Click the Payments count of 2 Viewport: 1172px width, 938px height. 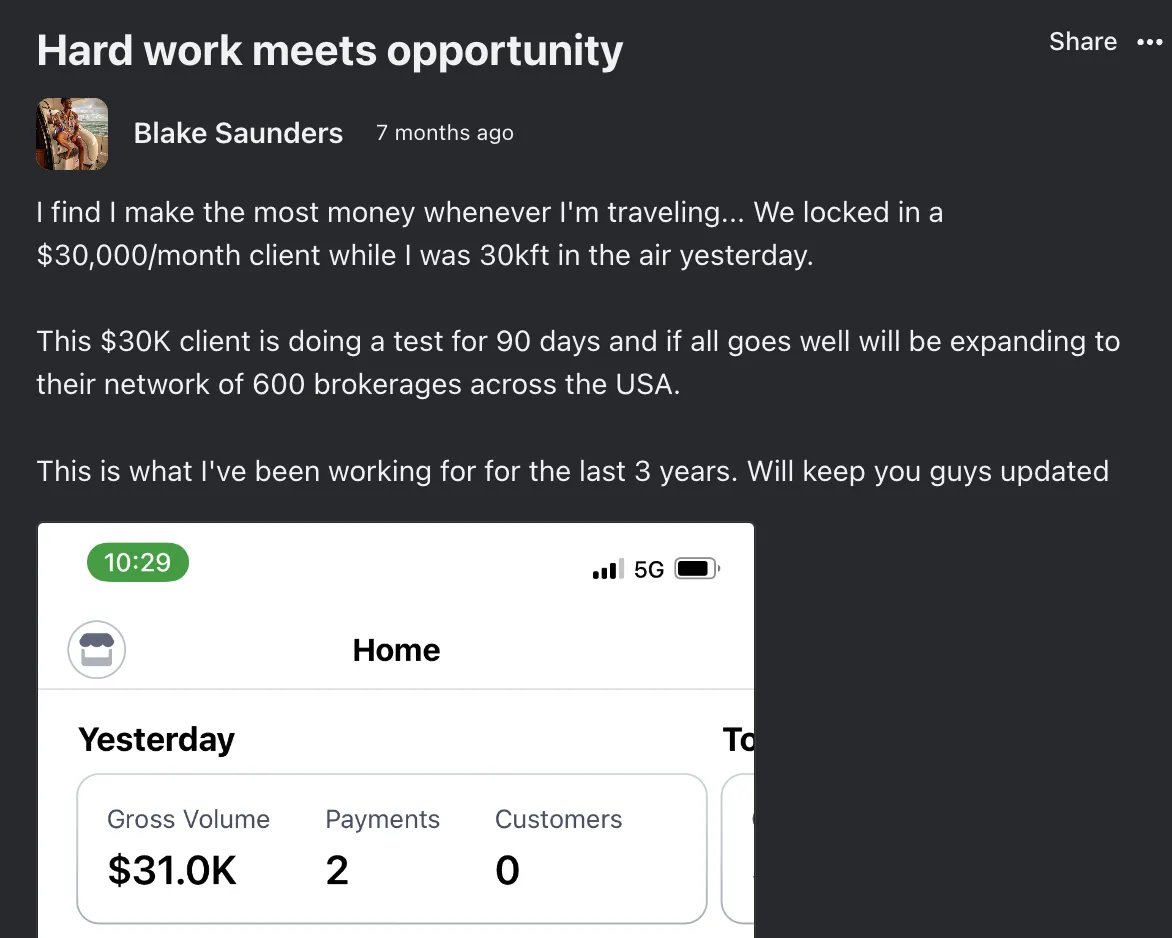[x=337, y=871]
